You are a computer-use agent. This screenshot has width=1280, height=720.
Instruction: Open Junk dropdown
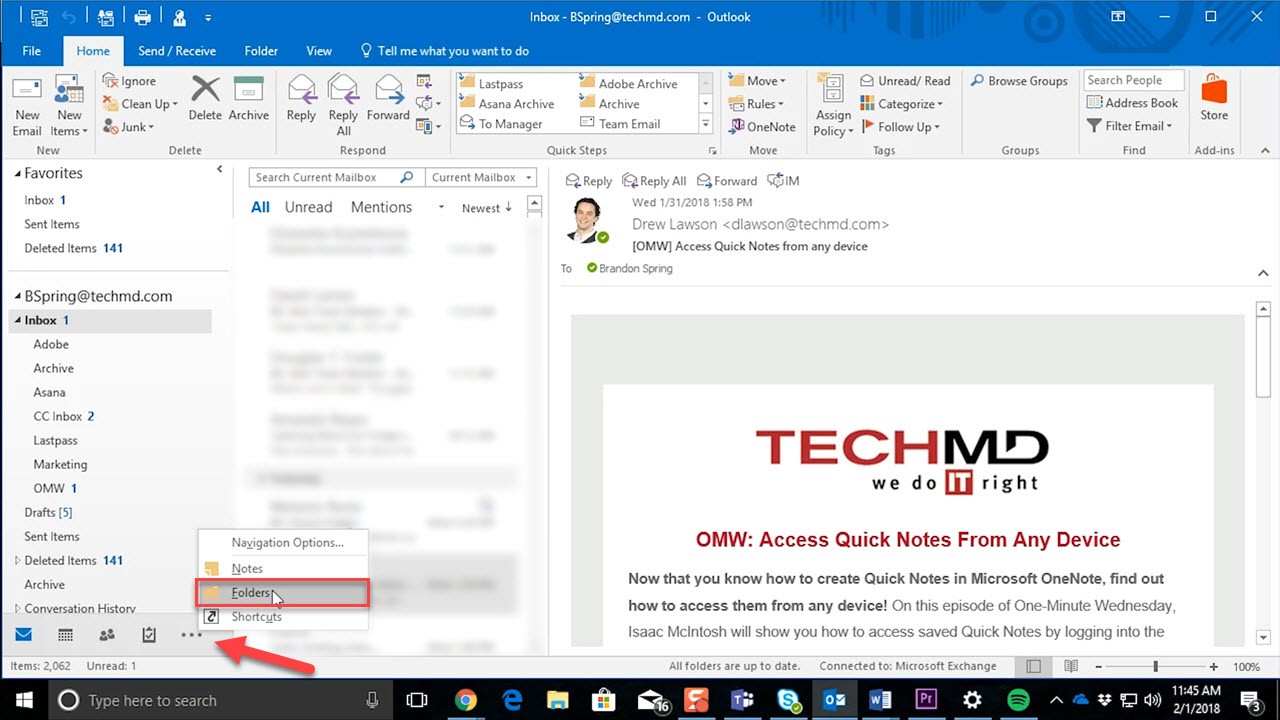pyautogui.click(x=129, y=127)
